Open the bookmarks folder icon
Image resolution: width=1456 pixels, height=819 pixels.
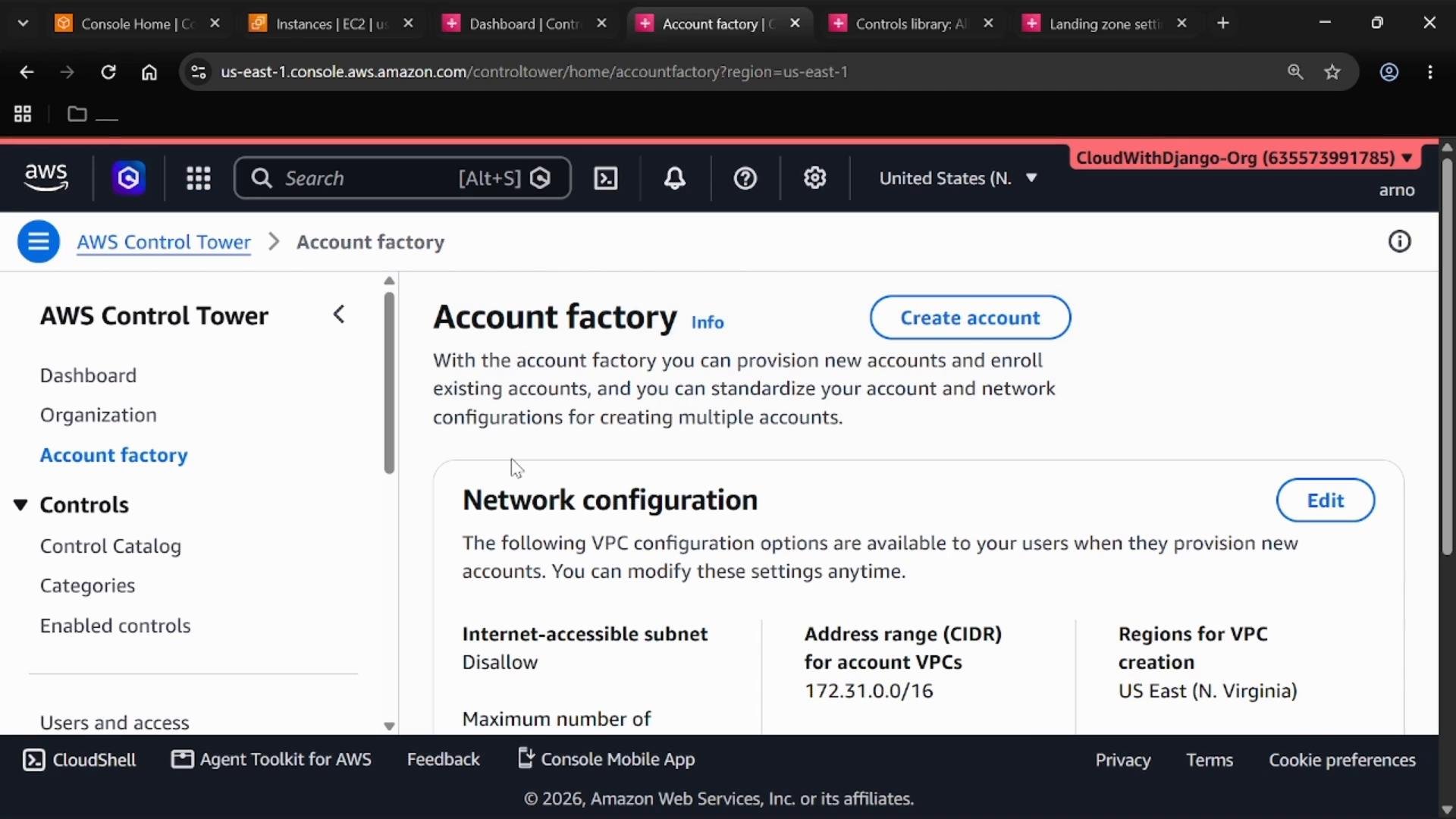(77, 115)
